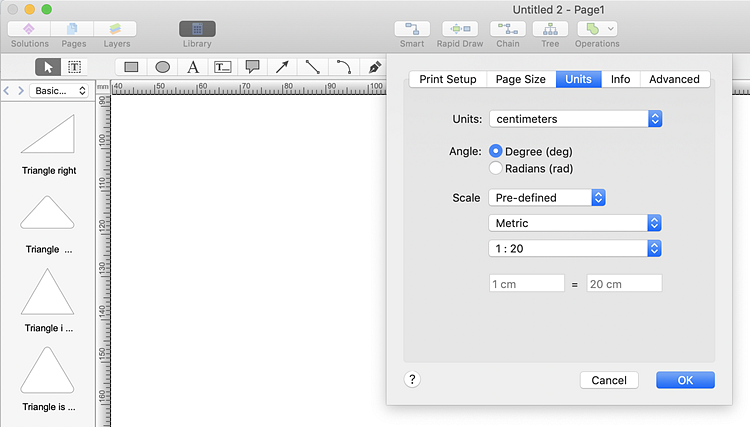
Task: Open the 1 : 20 scale ratio dropdown
Action: tap(575, 248)
